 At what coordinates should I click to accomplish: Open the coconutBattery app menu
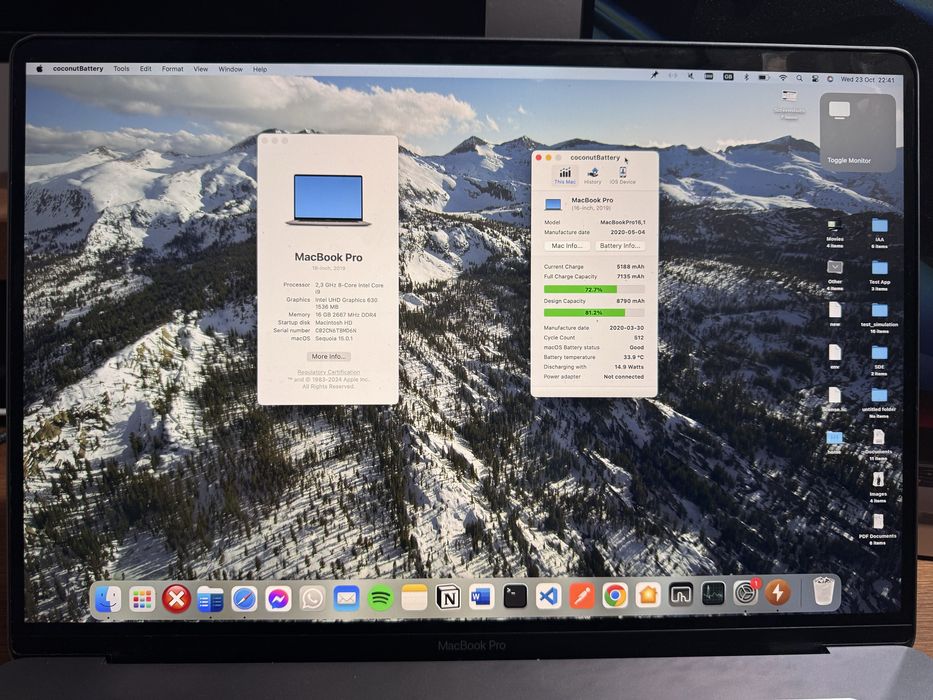(x=78, y=68)
